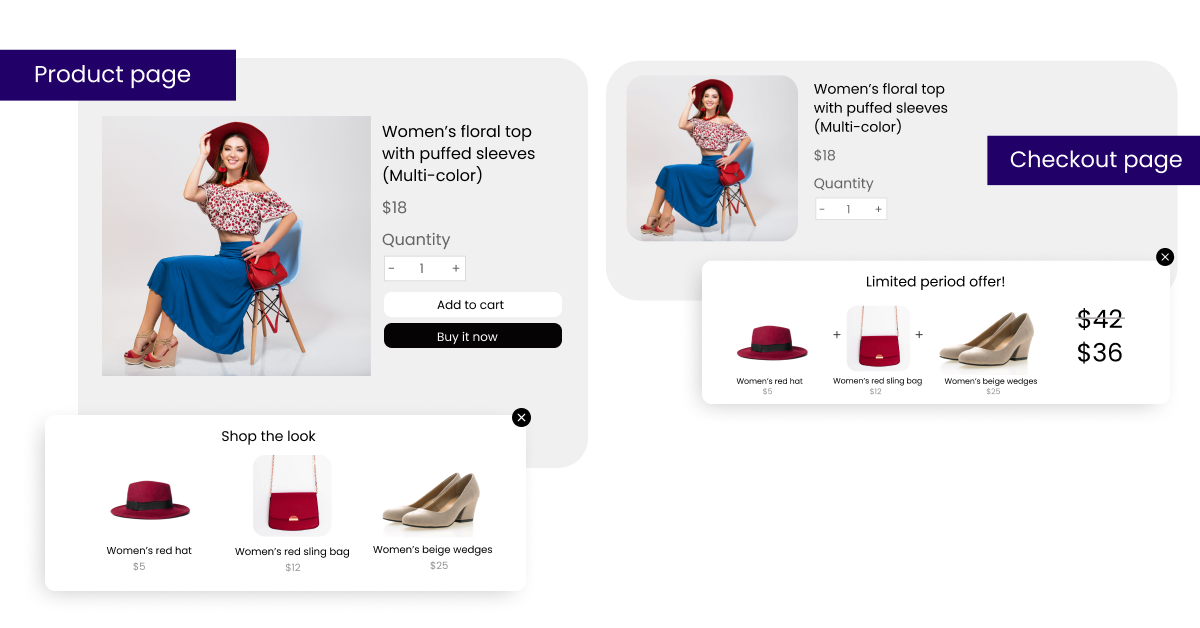Viewport: 1200px width, 628px height.
Task: Dismiss the Shop the look popup
Action: [521, 417]
